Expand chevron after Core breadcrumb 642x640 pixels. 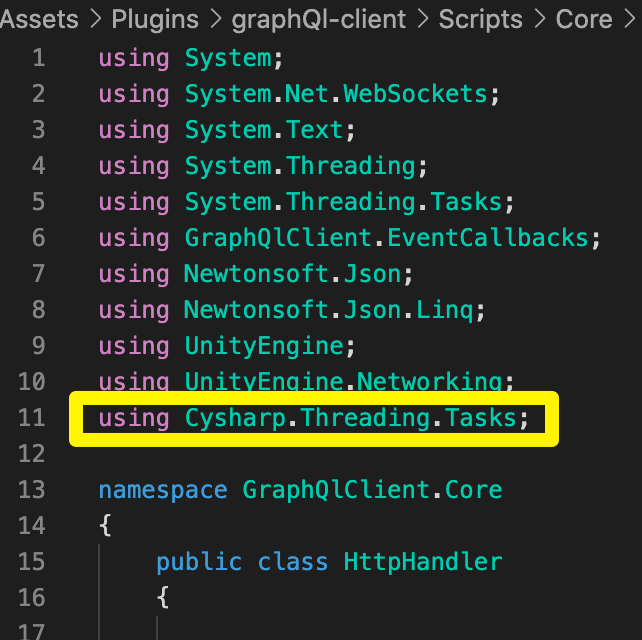click(x=629, y=20)
